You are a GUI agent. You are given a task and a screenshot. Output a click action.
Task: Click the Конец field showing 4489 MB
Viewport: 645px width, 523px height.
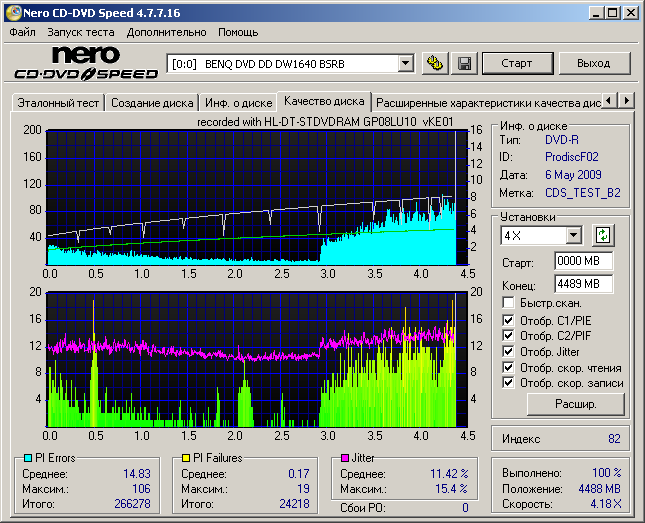(x=583, y=283)
